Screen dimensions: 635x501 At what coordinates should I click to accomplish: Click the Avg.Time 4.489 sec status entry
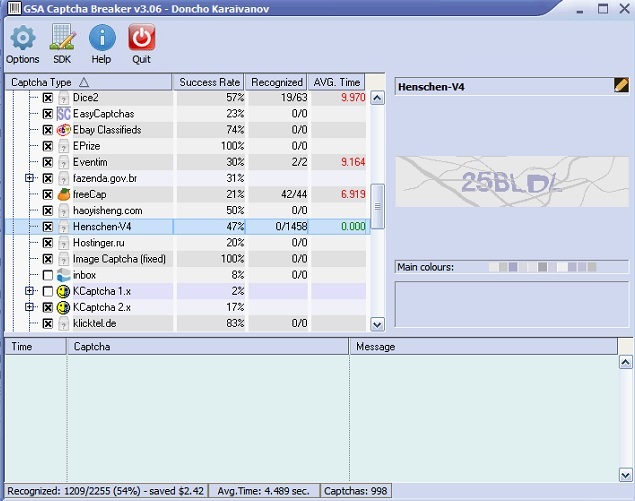pyautogui.click(x=264, y=491)
